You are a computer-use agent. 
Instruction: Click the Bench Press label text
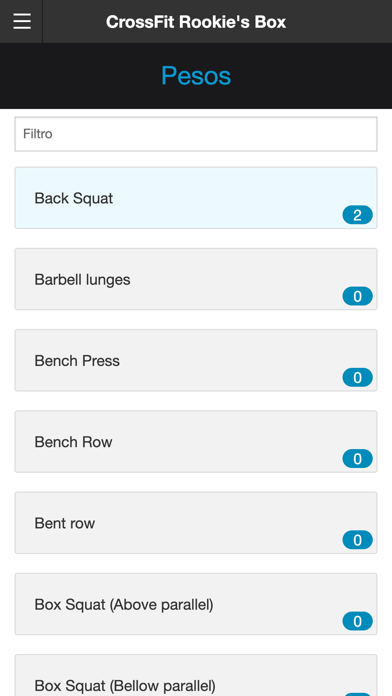point(77,361)
